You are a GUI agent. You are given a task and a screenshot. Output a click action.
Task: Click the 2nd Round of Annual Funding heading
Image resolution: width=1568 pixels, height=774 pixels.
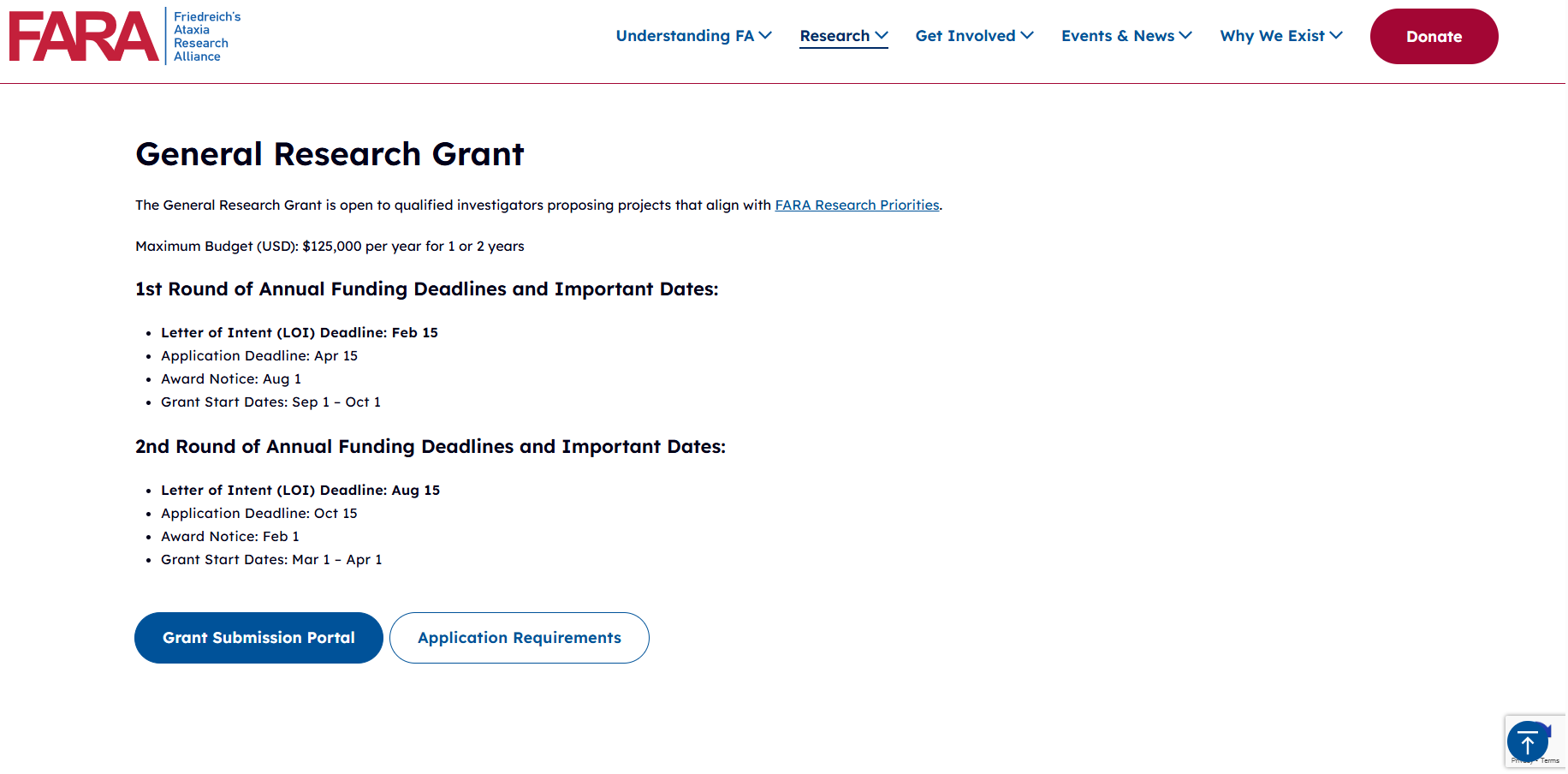pos(430,447)
